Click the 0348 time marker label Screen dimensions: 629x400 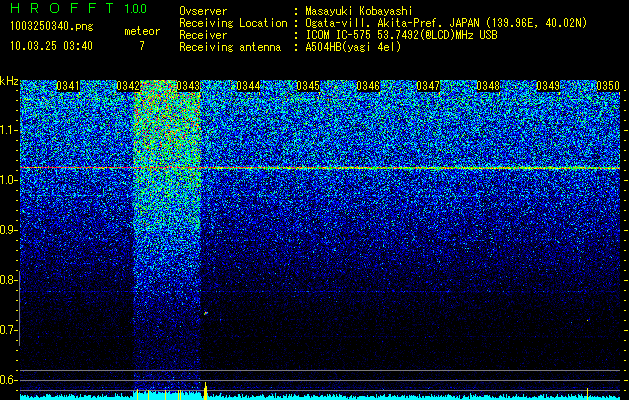click(x=488, y=86)
